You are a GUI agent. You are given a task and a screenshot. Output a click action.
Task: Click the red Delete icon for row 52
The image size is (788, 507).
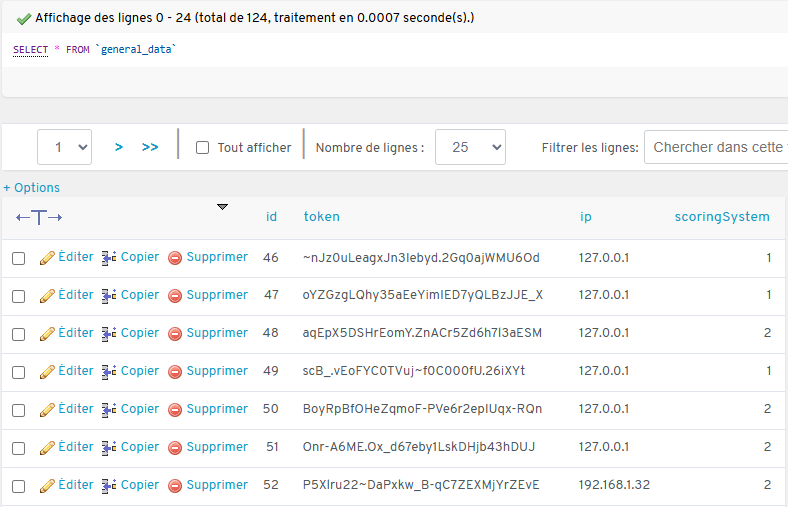click(x=175, y=486)
